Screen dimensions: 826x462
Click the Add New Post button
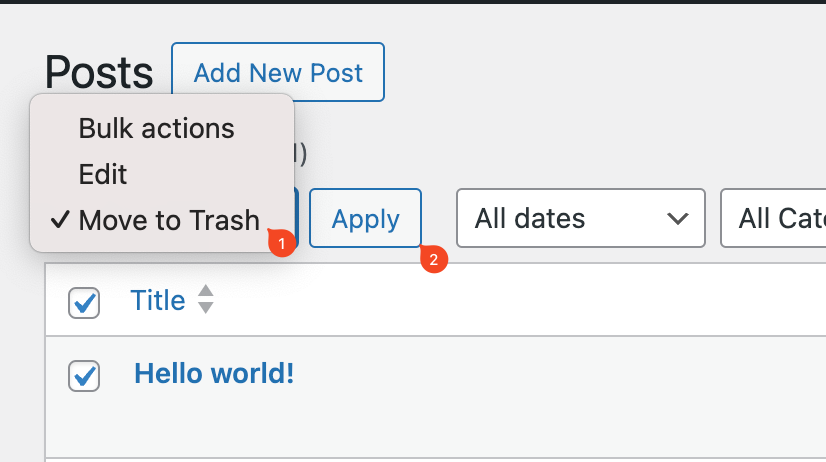point(278,72)
